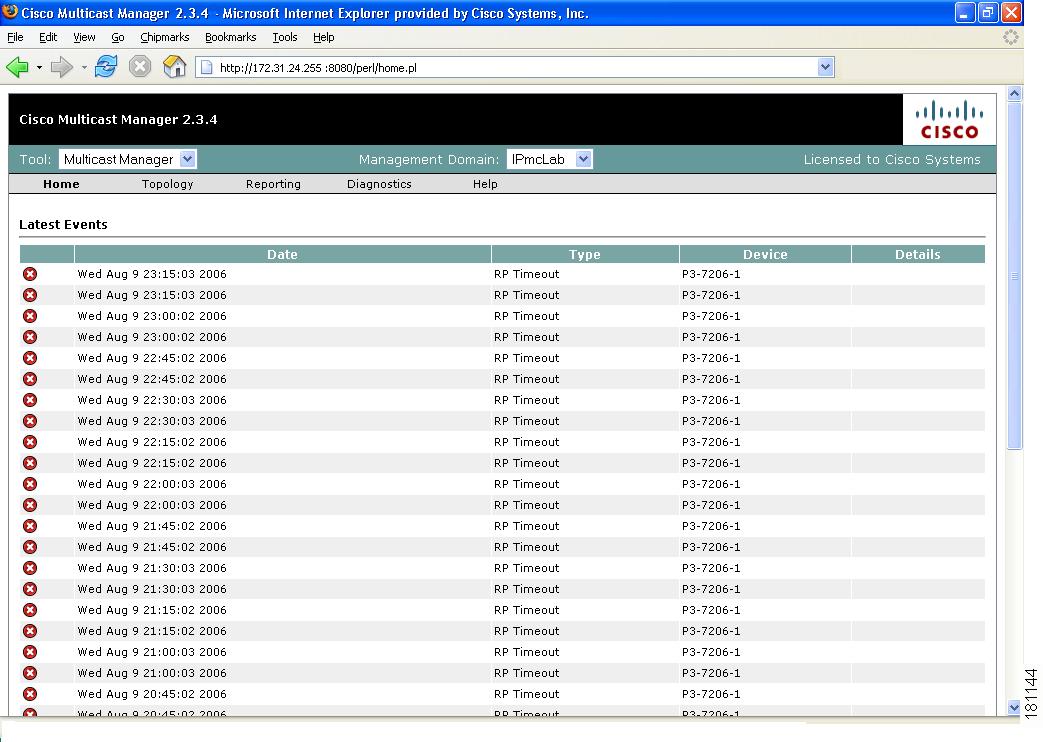Screen dimensions: 1043x742
Task: Expand the address bar URL dropdown
Action: 825,67
